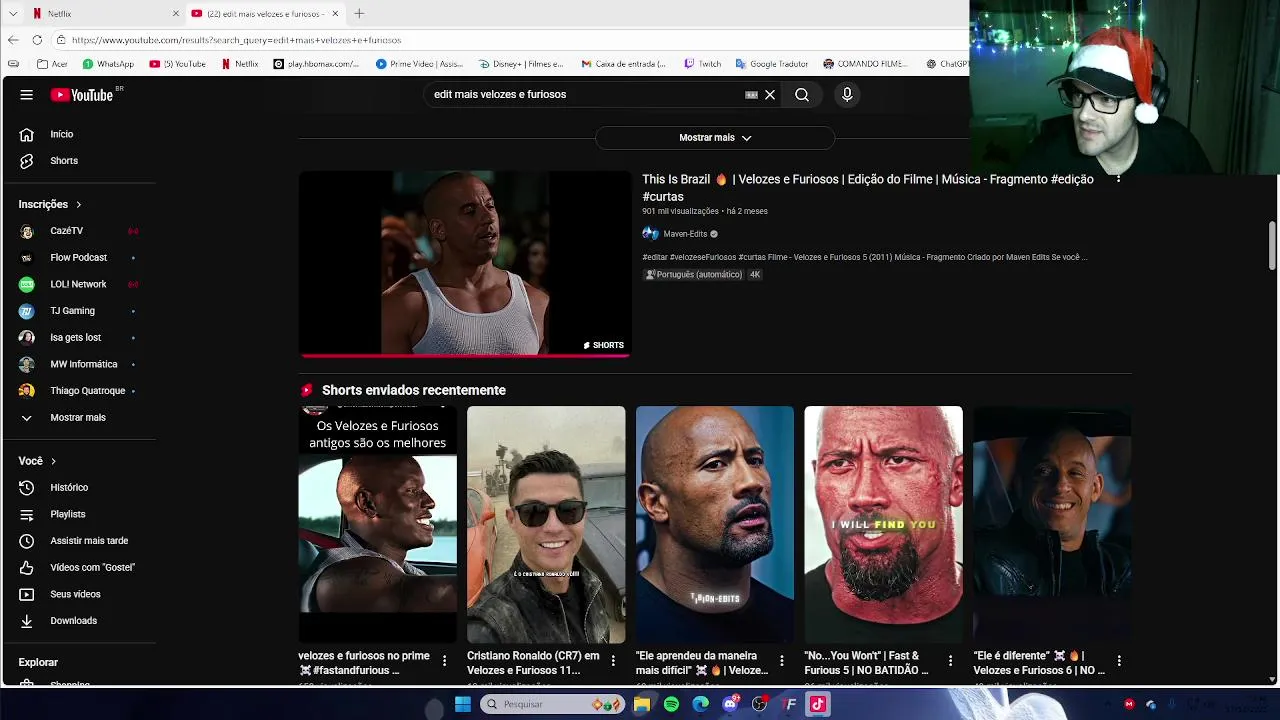Click the taskbar Pesquisar search box
1280x720 pixels.
551,704
